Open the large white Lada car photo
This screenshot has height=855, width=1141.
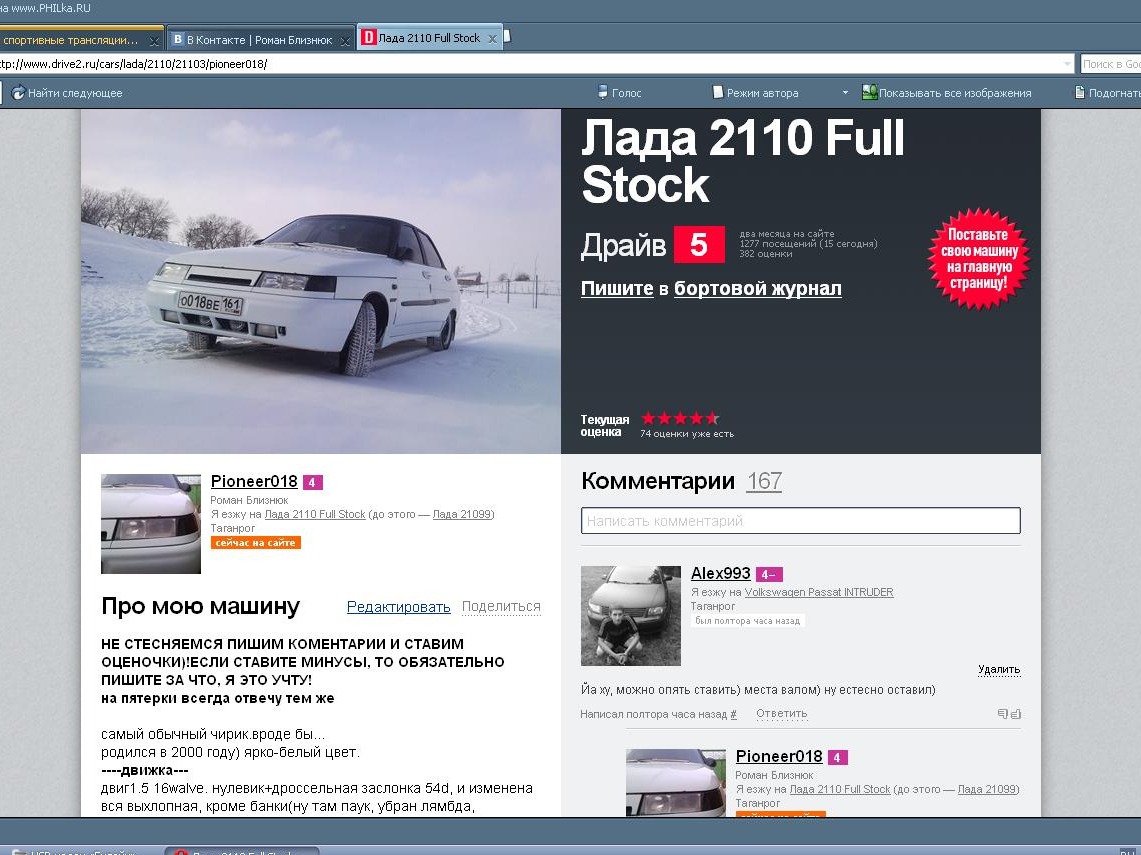pos(321,282)
